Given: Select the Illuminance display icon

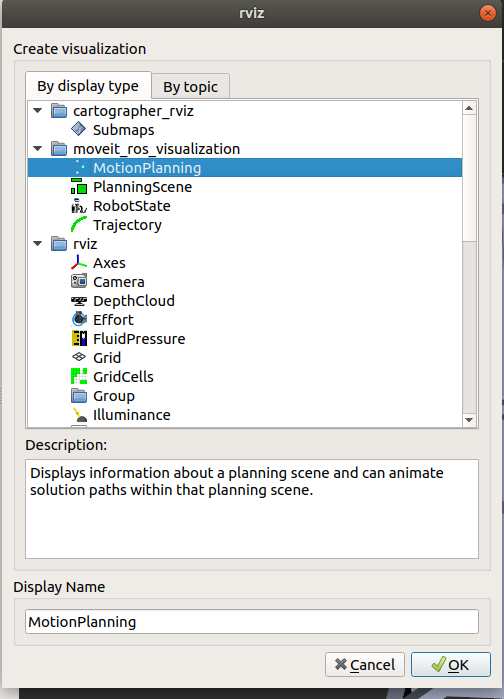Looking at the screenshot, I should click(79, 415).
